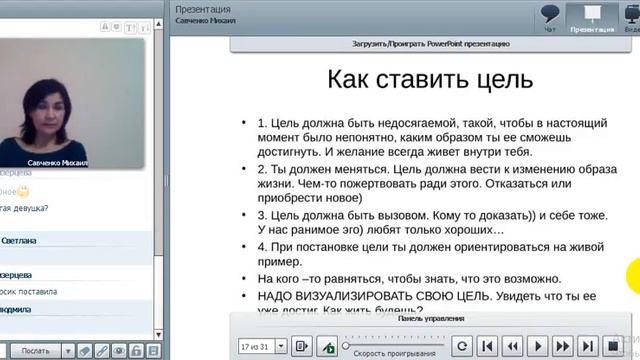640x360 pixels.
Task: Jump to the last slide button
Action: (588, 346)
